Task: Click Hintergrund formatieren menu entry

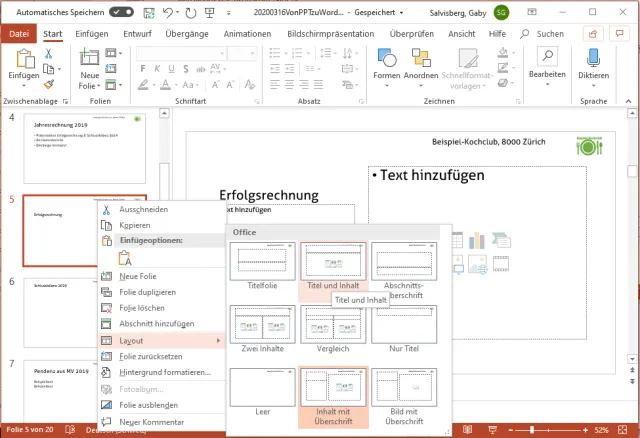Action: 164,372
